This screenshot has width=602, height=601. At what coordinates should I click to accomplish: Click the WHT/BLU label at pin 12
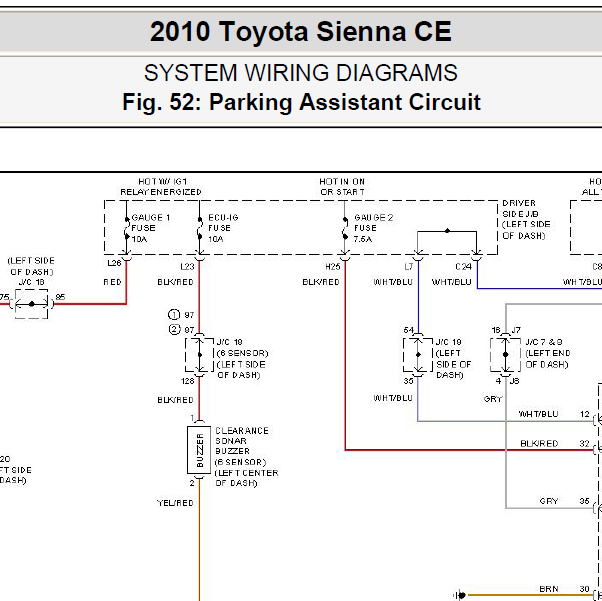(x=538, y=414)
